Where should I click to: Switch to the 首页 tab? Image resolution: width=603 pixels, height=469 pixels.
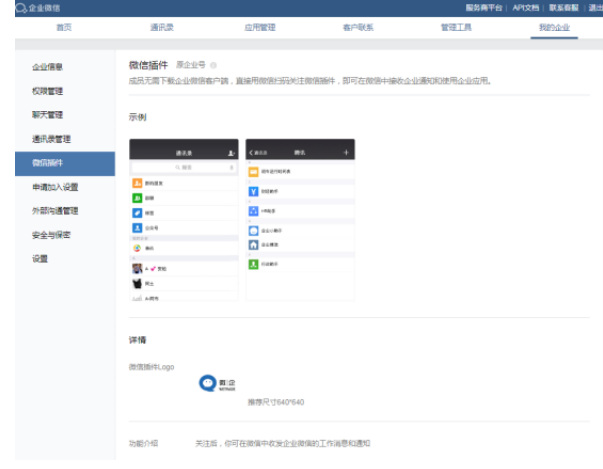coord(64,27)
